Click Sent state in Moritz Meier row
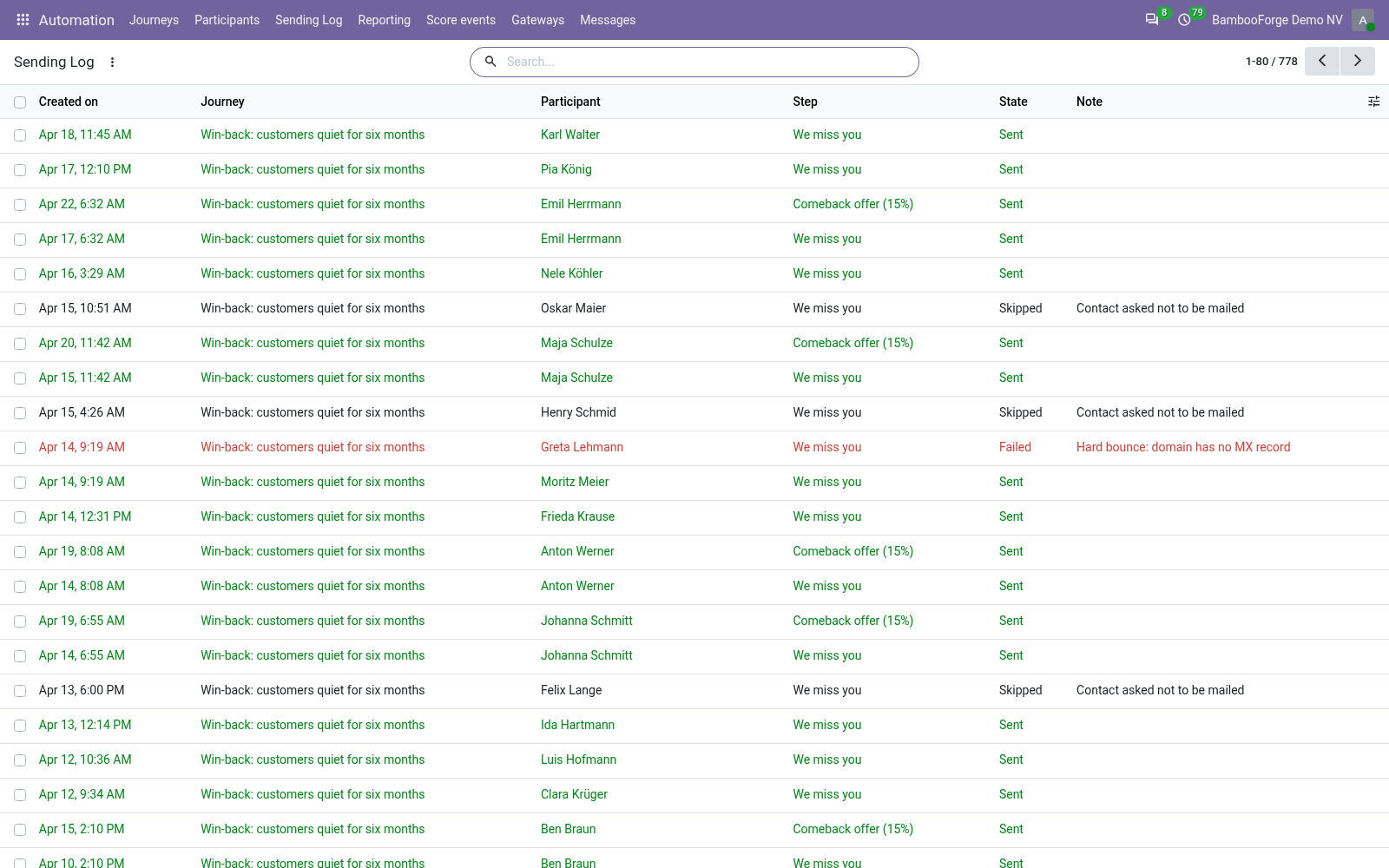 (x=1010, y=482)
